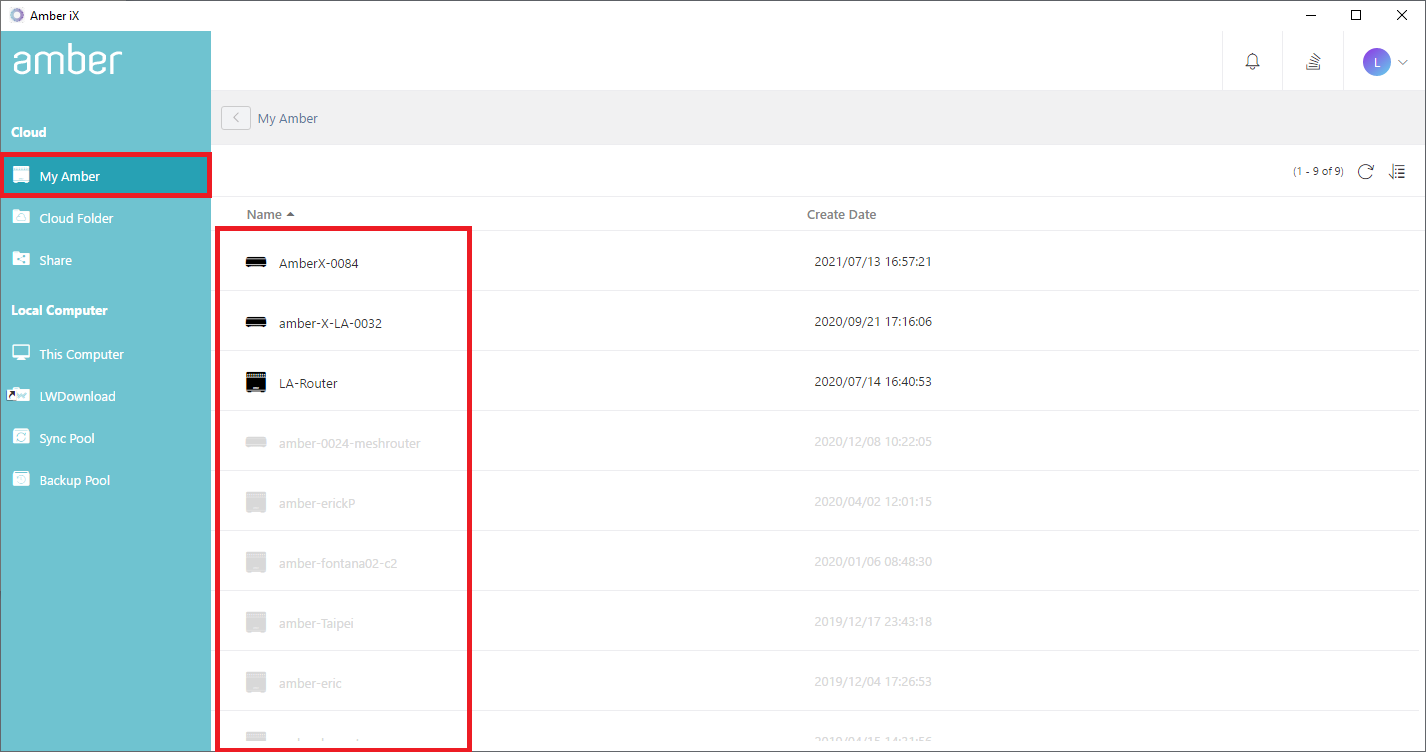This screenshot has width=1426, height=752.
Task: Click the Backup Pool icon
Action: point(21,479)
